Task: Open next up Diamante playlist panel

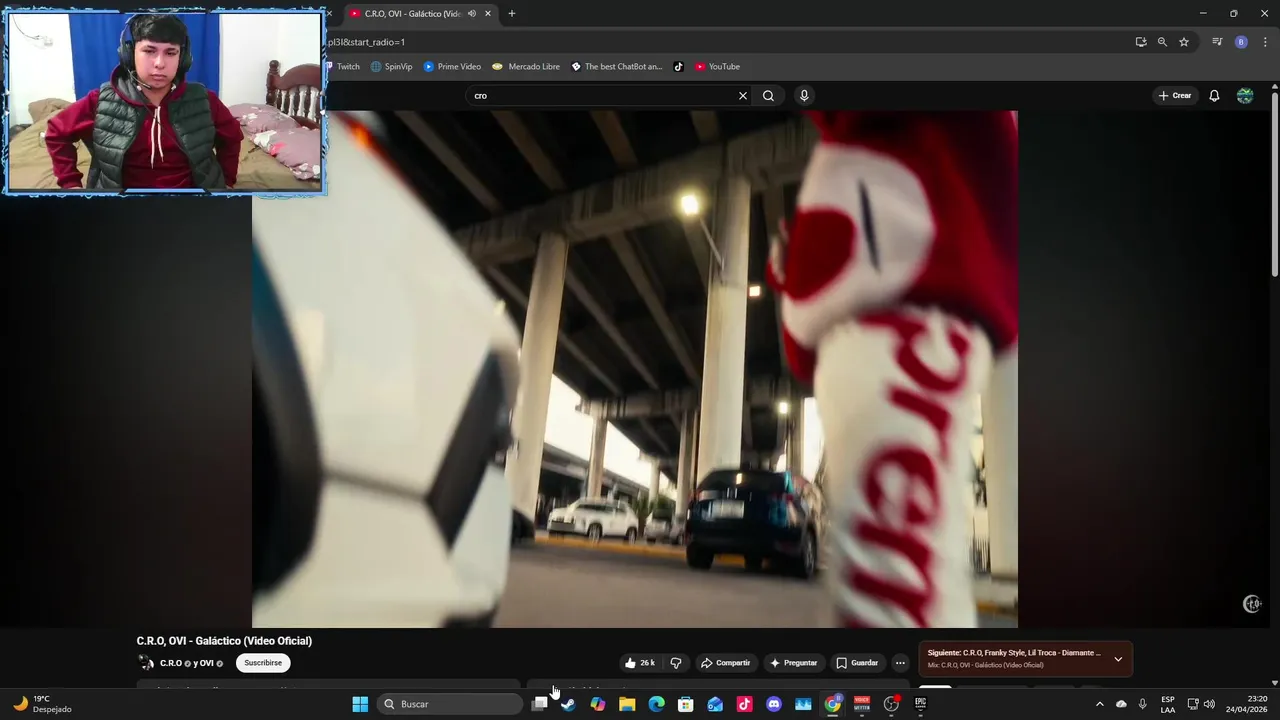Action: (1025, 659)
